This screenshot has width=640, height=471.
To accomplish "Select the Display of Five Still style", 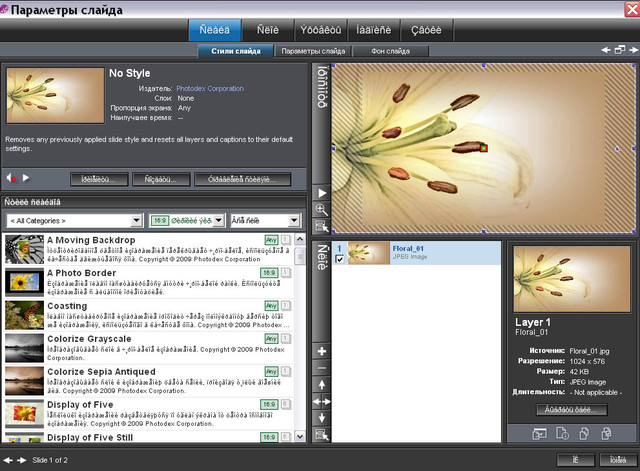I will (x=149, y=437).
